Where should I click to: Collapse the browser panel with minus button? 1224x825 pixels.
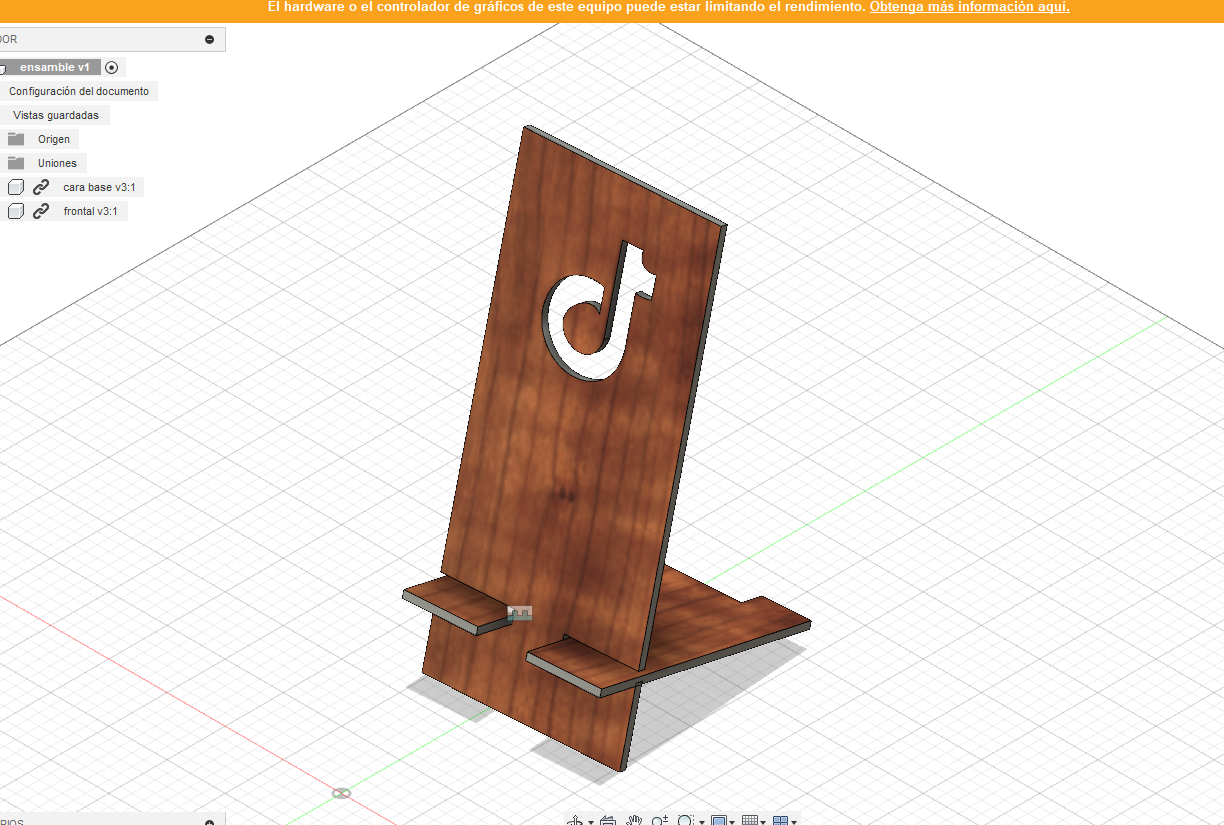click(x=209, y=40)
